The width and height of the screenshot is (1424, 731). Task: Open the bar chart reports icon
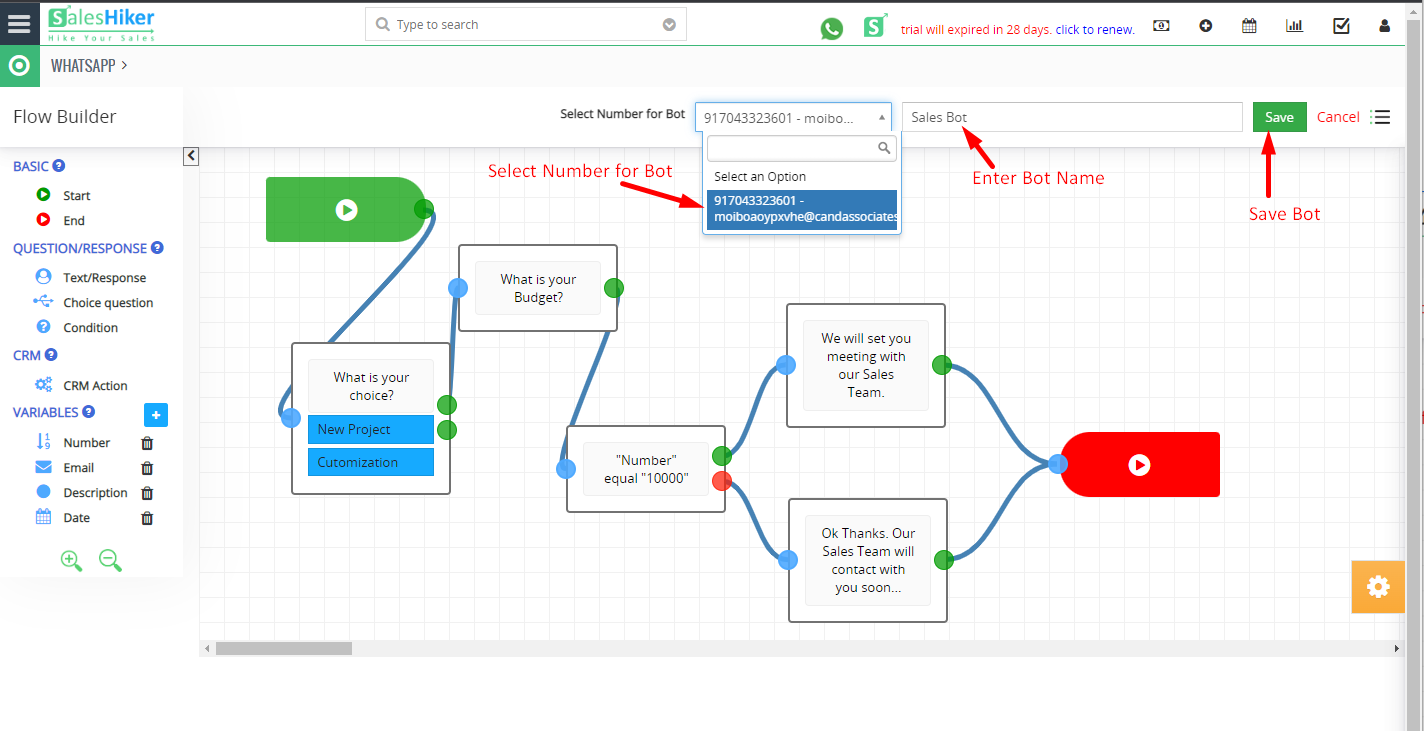coord(1294,26)
